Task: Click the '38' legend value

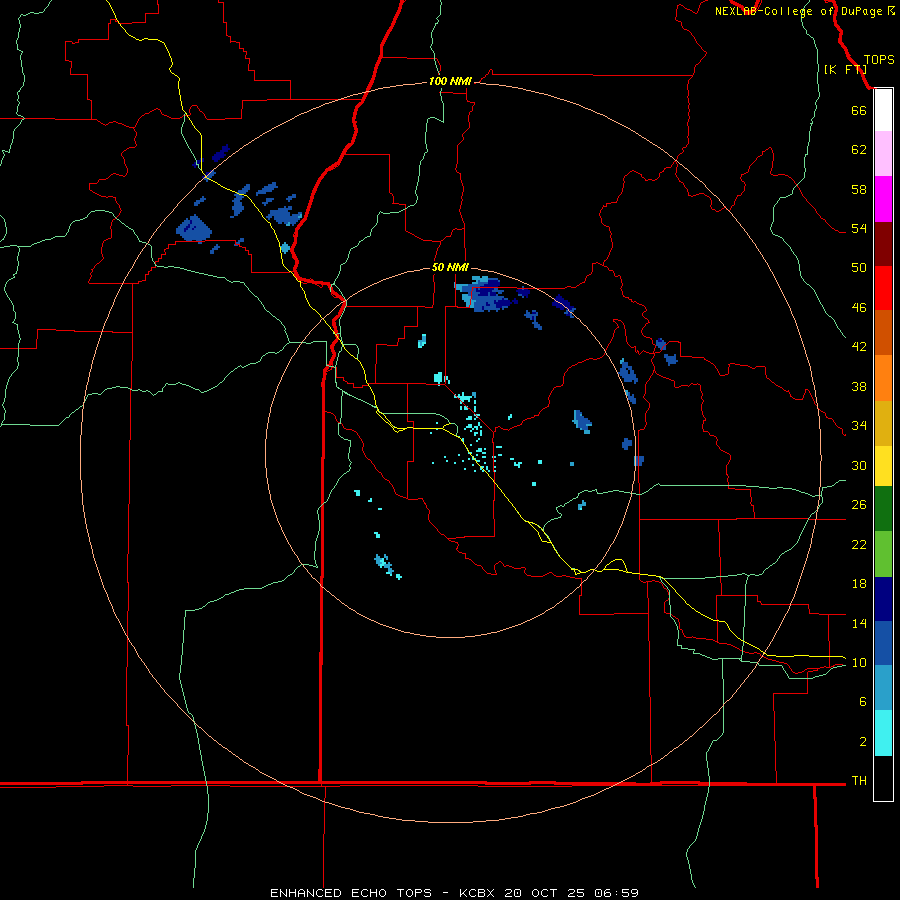Action: point(859,386)
